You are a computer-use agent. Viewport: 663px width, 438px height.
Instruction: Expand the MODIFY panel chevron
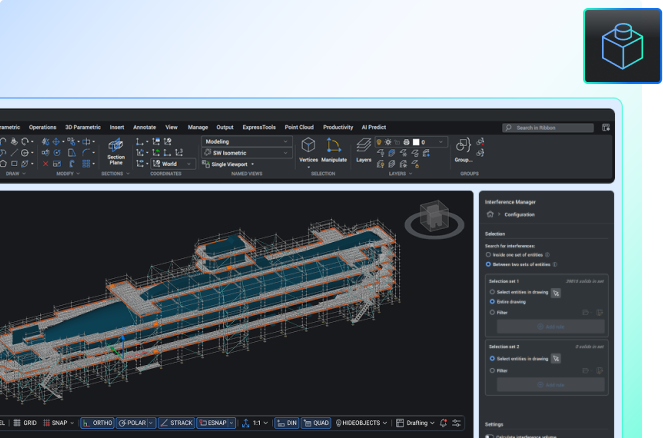[x=78, y=174]
